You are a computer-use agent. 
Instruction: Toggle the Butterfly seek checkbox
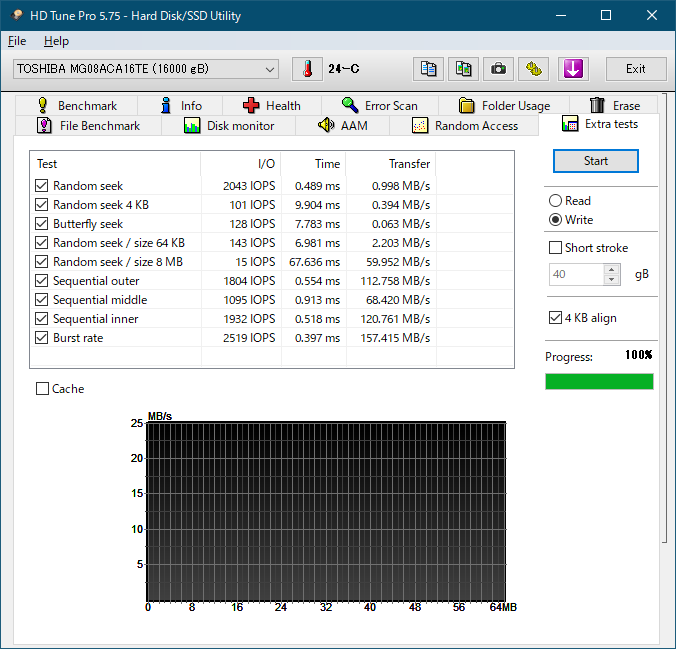41,224
